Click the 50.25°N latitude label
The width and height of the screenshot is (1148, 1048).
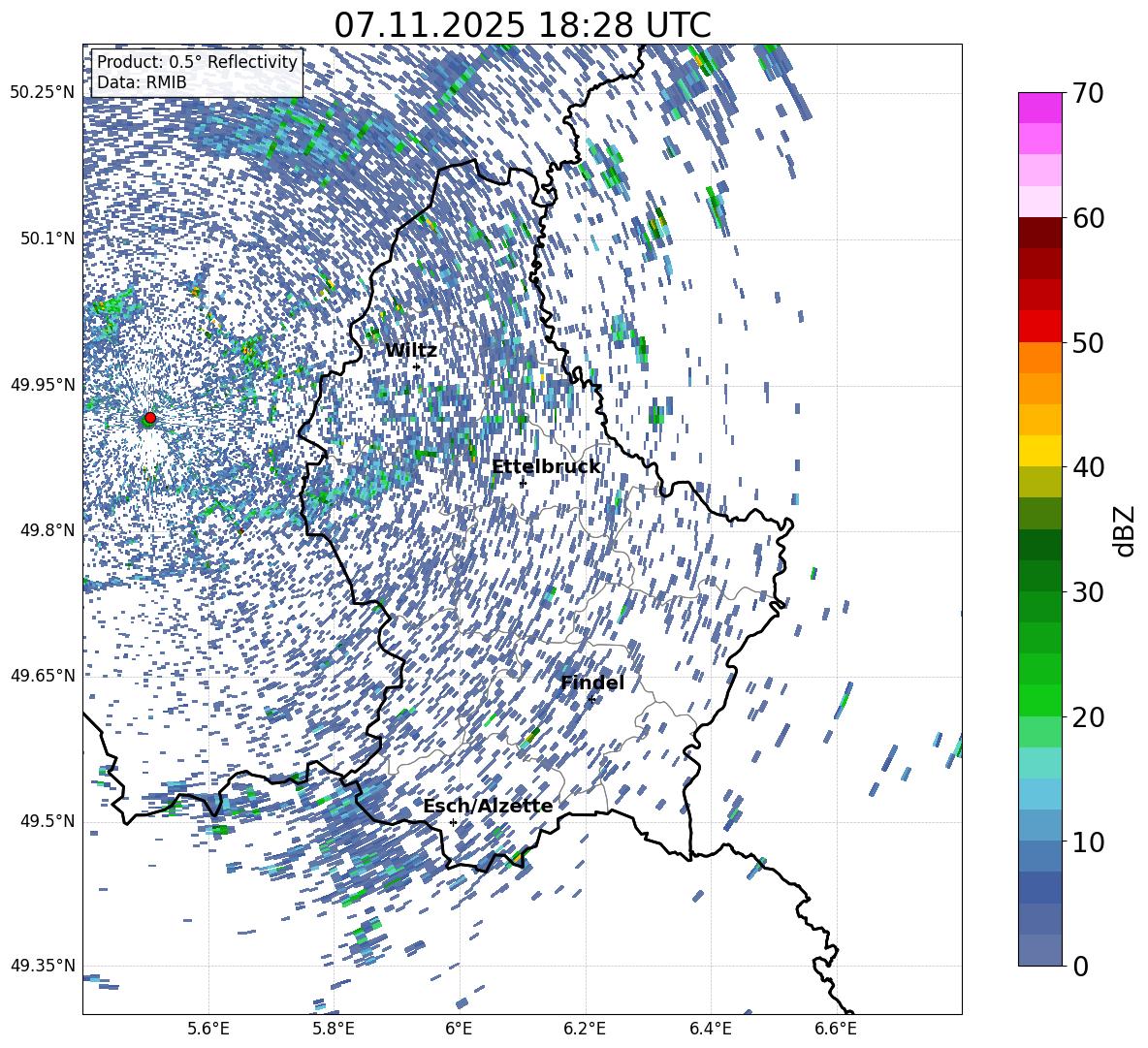(x=43, y=93)
